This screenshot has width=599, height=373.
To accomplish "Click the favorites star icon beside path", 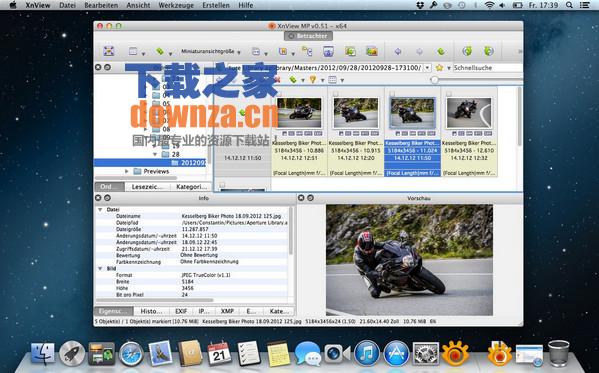I will tap(439, 68).
